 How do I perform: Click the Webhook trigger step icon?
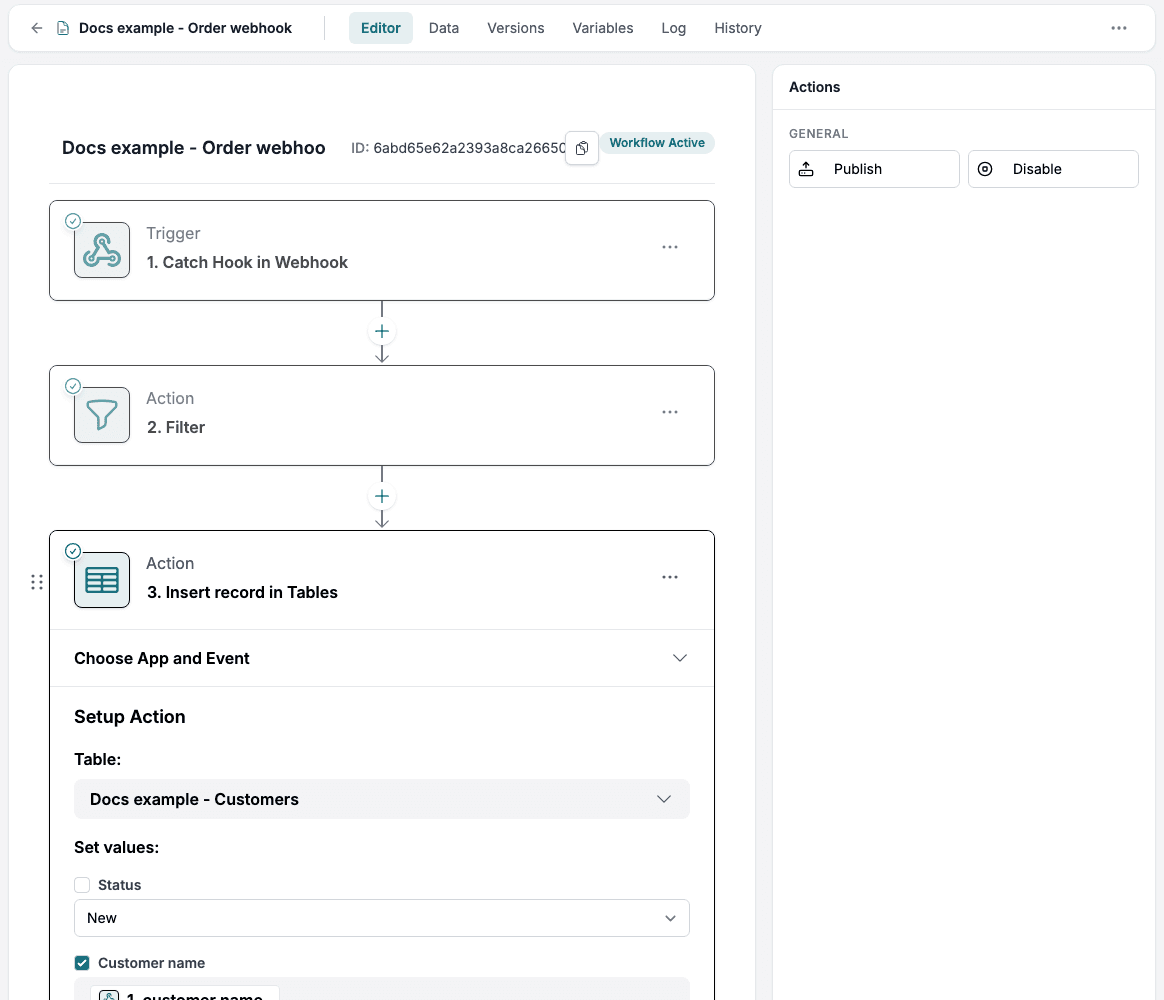coord(102,250)
